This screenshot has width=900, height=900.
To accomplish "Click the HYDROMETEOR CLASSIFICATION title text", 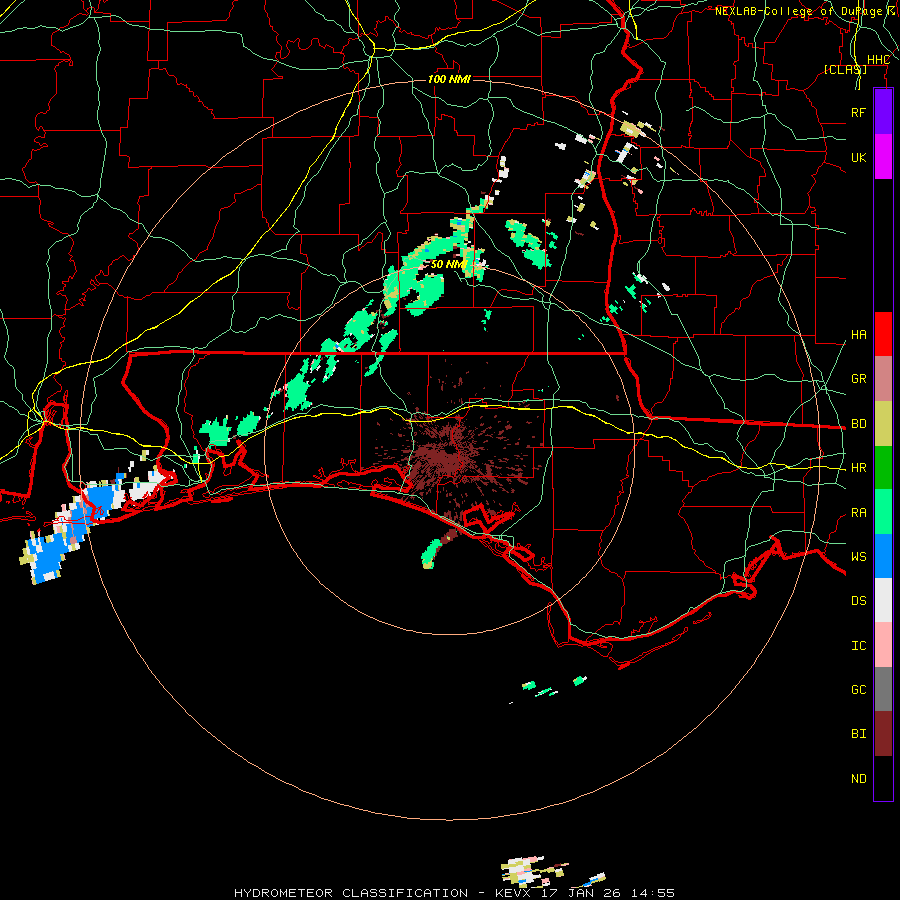I will pos(351,893).
